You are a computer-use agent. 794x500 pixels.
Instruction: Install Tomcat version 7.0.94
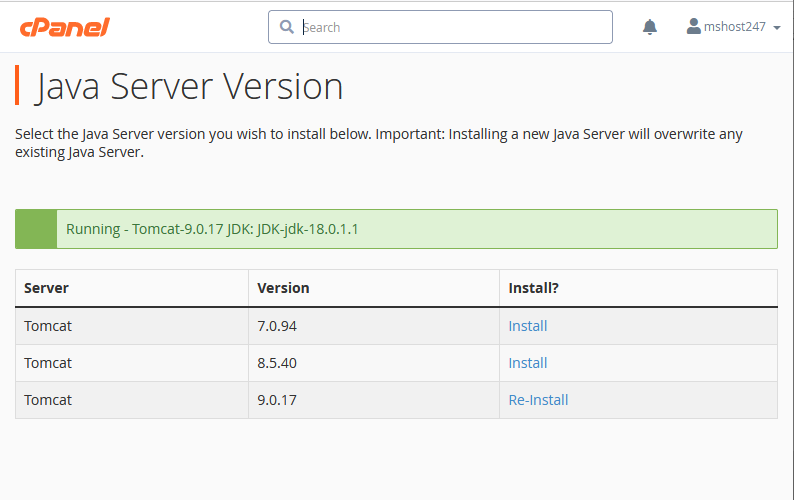tap(528, 326)
